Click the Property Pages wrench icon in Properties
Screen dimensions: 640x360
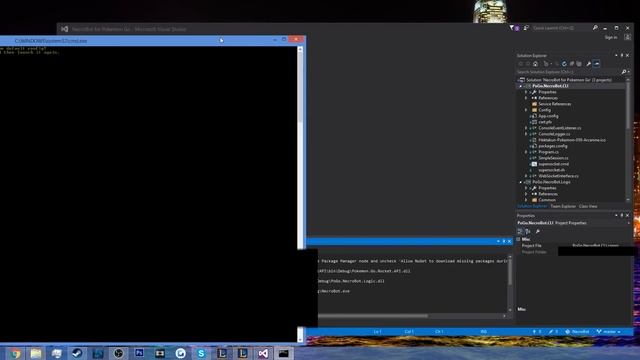tap(538, 231)
